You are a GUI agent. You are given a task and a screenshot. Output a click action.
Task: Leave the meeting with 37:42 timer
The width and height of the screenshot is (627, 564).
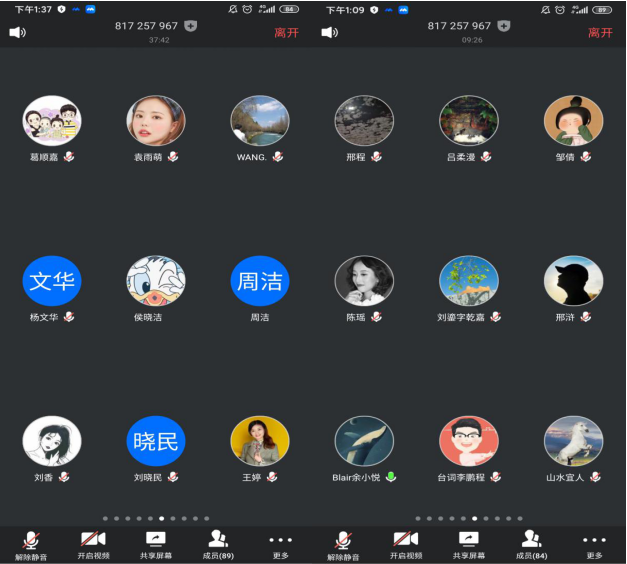click(286, 32)
